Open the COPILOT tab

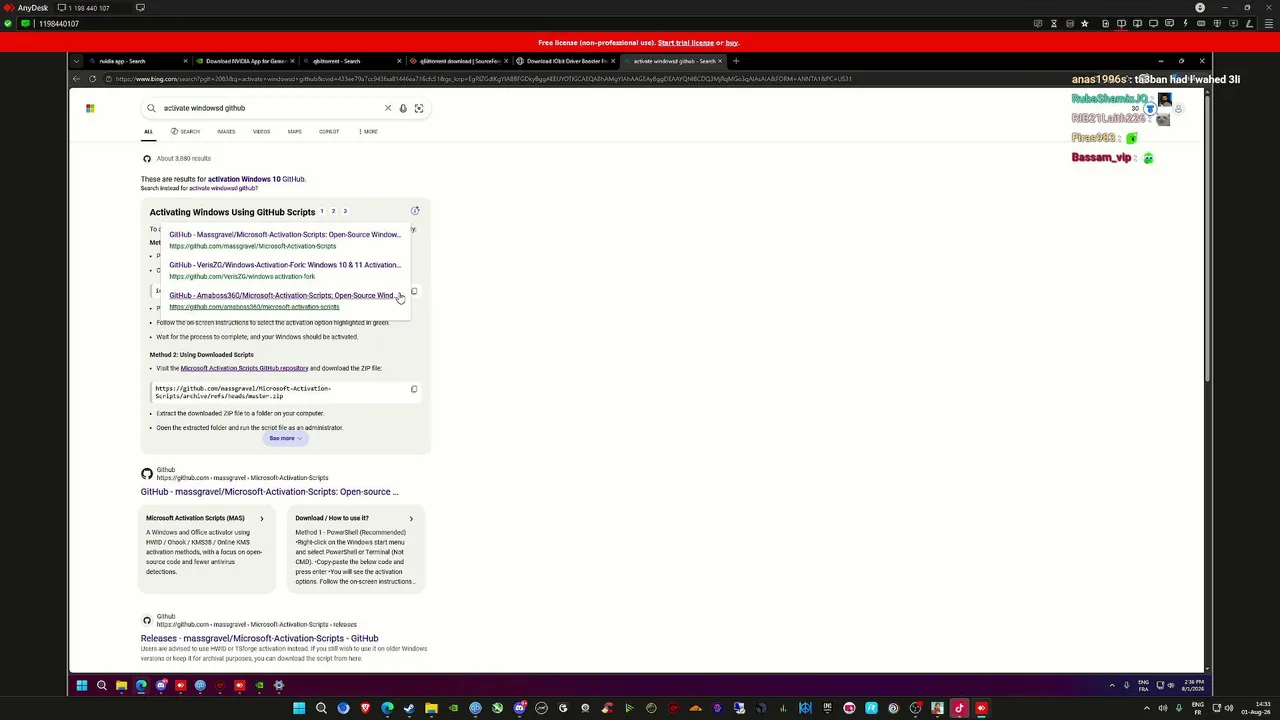pos(329,132)
